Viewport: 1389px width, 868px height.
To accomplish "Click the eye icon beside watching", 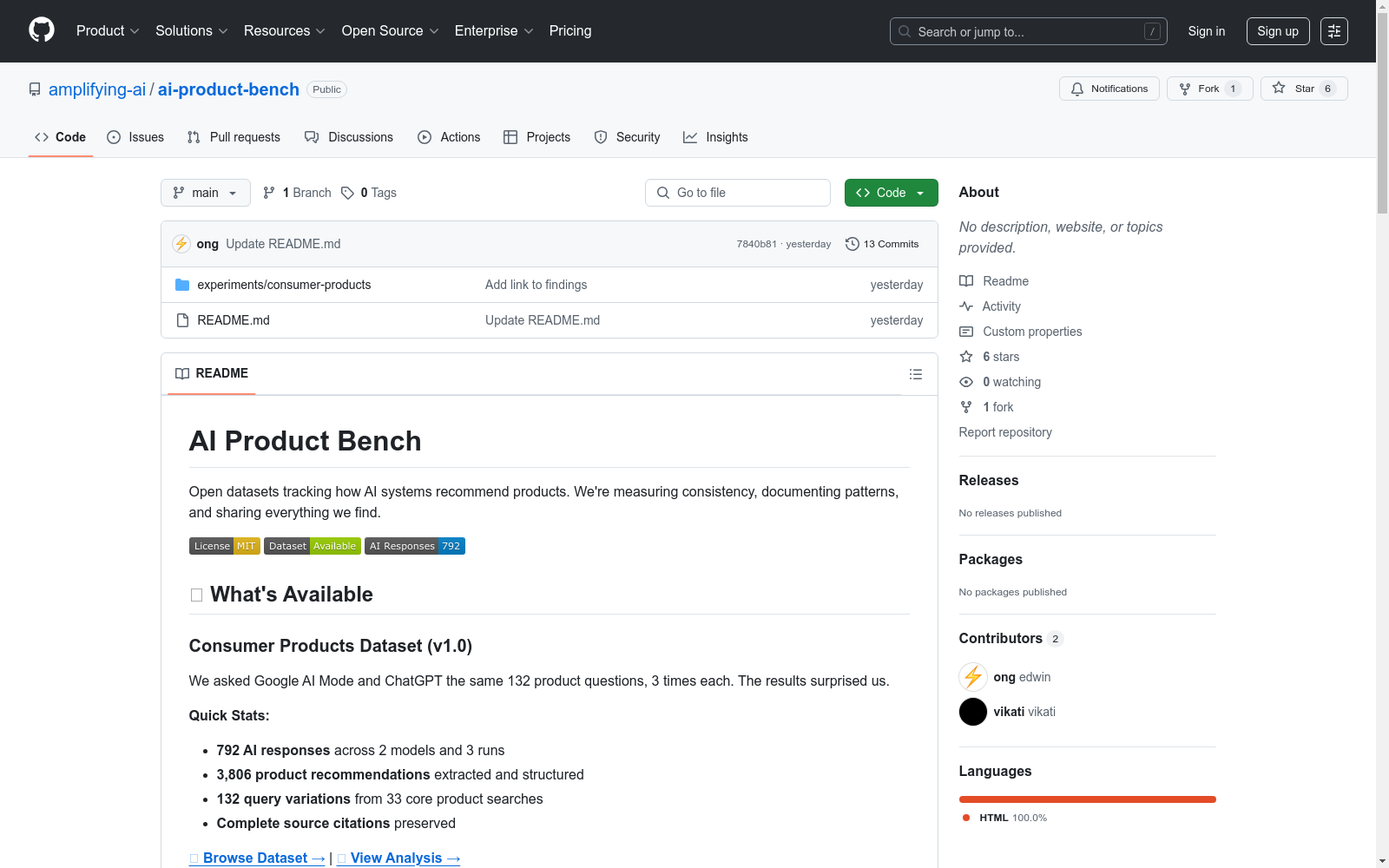I will point(966,382).
